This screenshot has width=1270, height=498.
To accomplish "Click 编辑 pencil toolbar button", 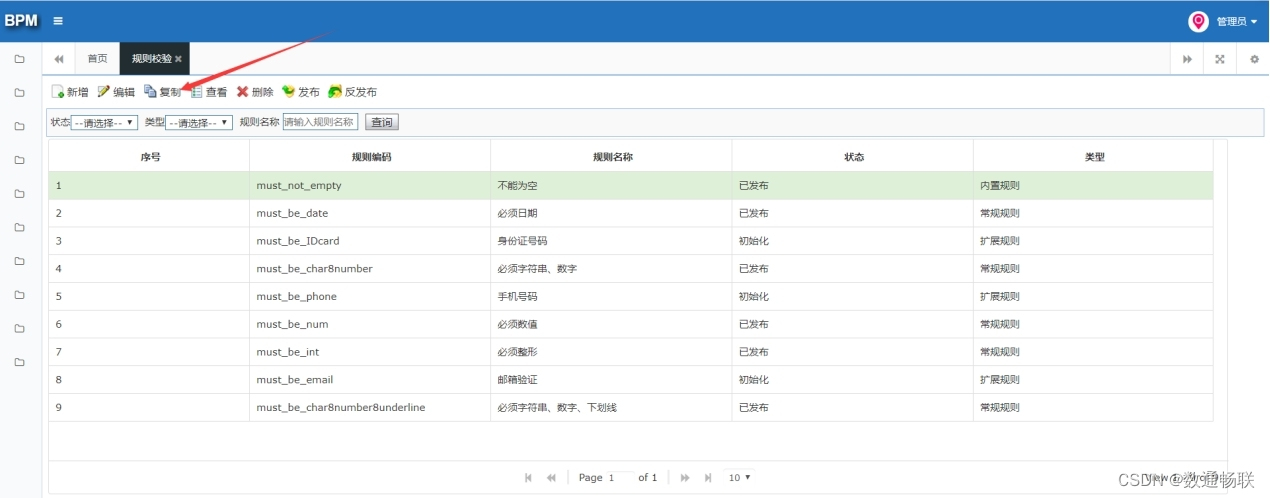I will pos(116,92).
